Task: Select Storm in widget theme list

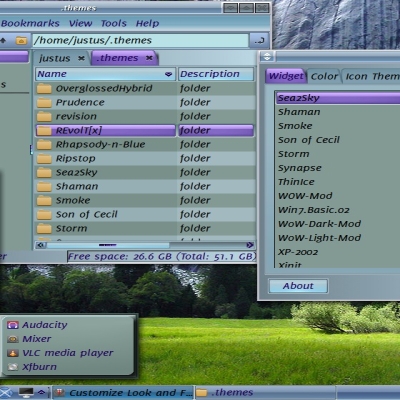Action: point(338,154)
